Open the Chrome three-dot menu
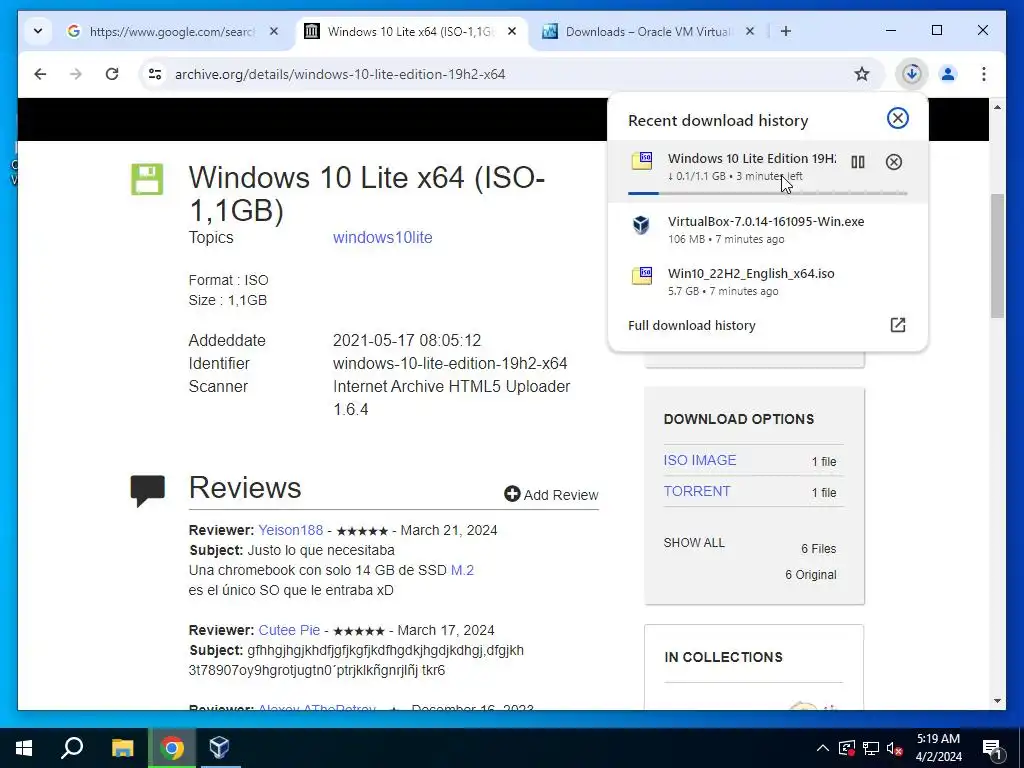 [x=984, y=74]
